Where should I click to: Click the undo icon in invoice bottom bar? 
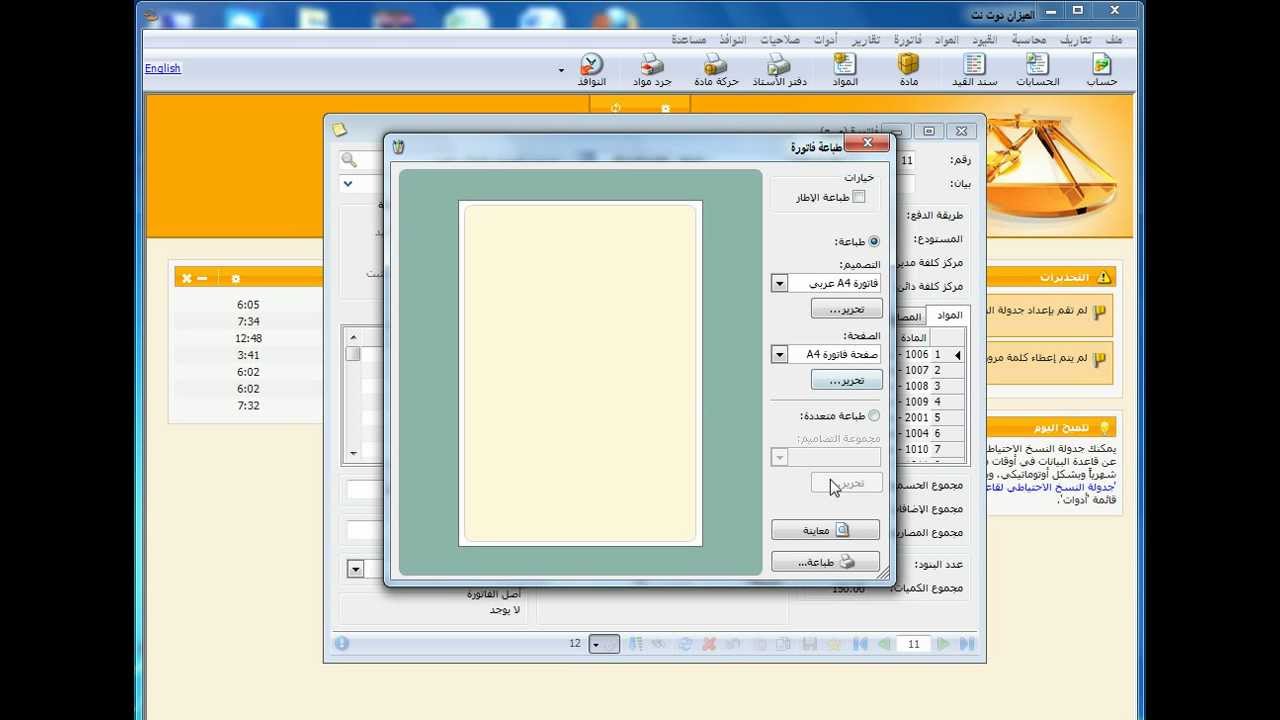[x=733, y=644]
